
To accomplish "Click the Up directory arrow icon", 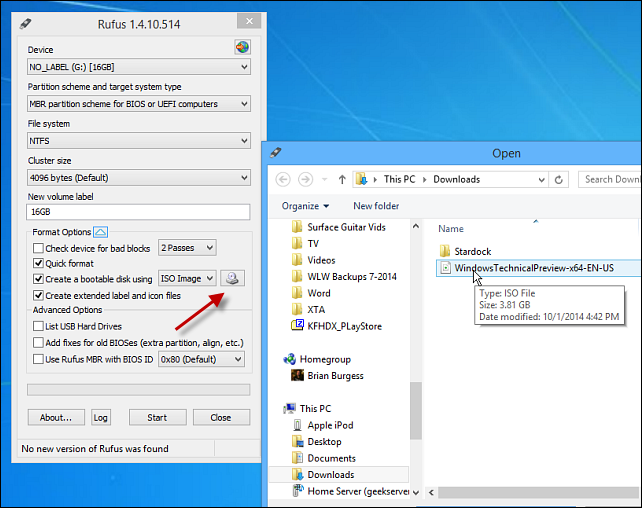I will coord(343,180).
